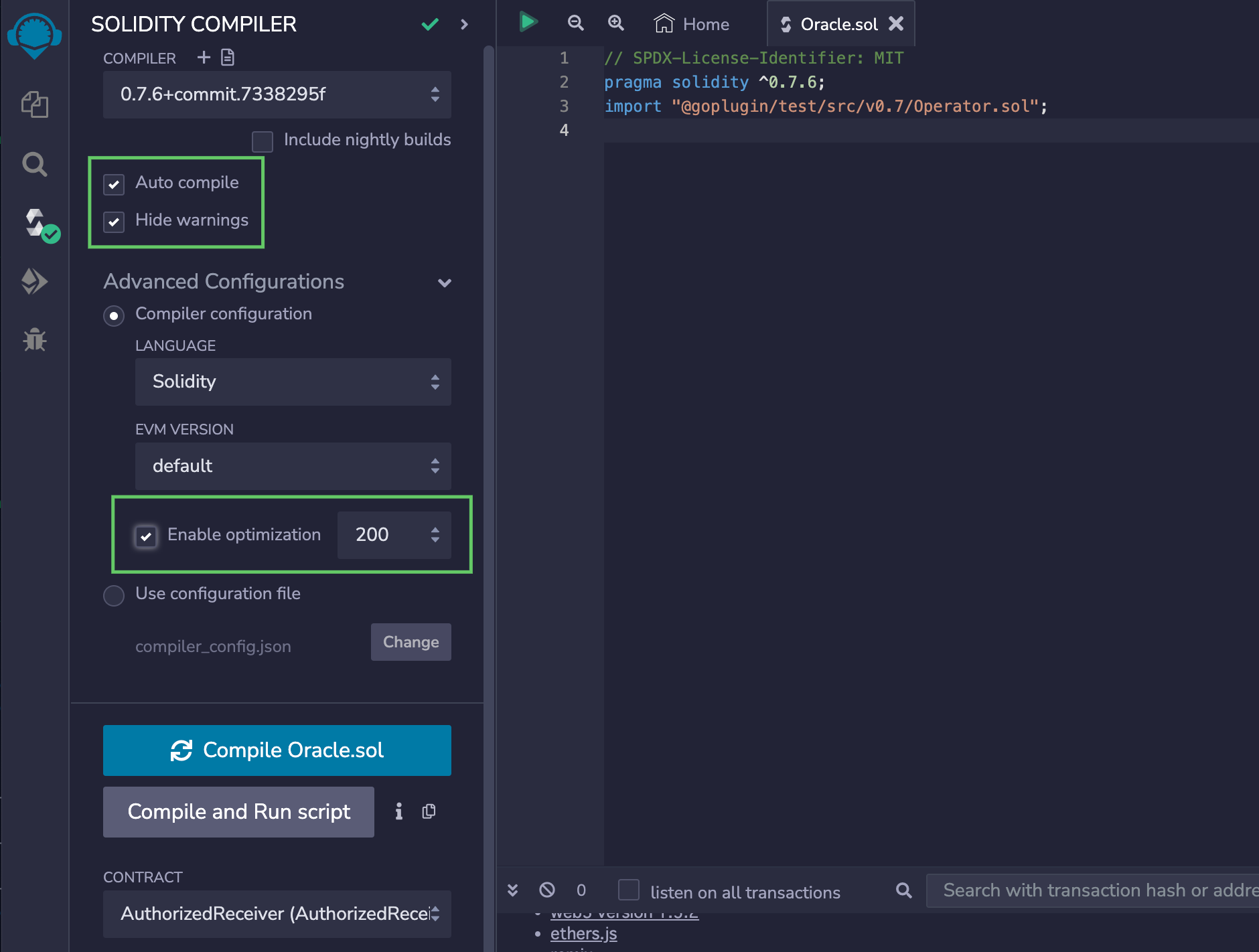The image size is (1259, 952).
Task: Open the Debugger bug icon
Action: click(x=35, y=340)
